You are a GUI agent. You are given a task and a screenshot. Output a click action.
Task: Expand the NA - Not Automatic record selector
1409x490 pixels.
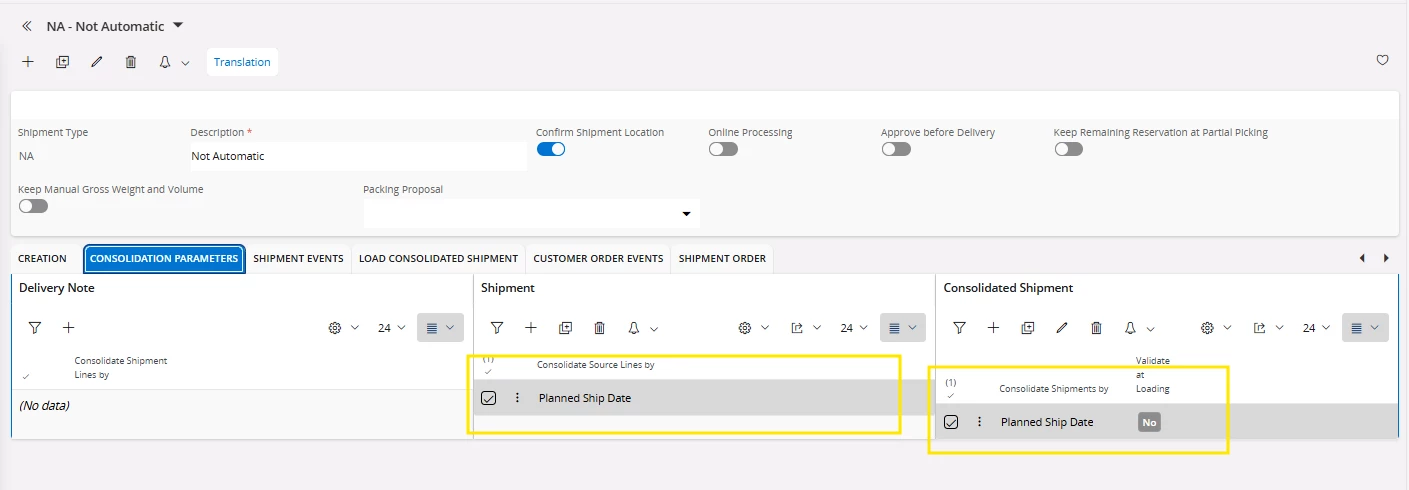coord(178,25)
